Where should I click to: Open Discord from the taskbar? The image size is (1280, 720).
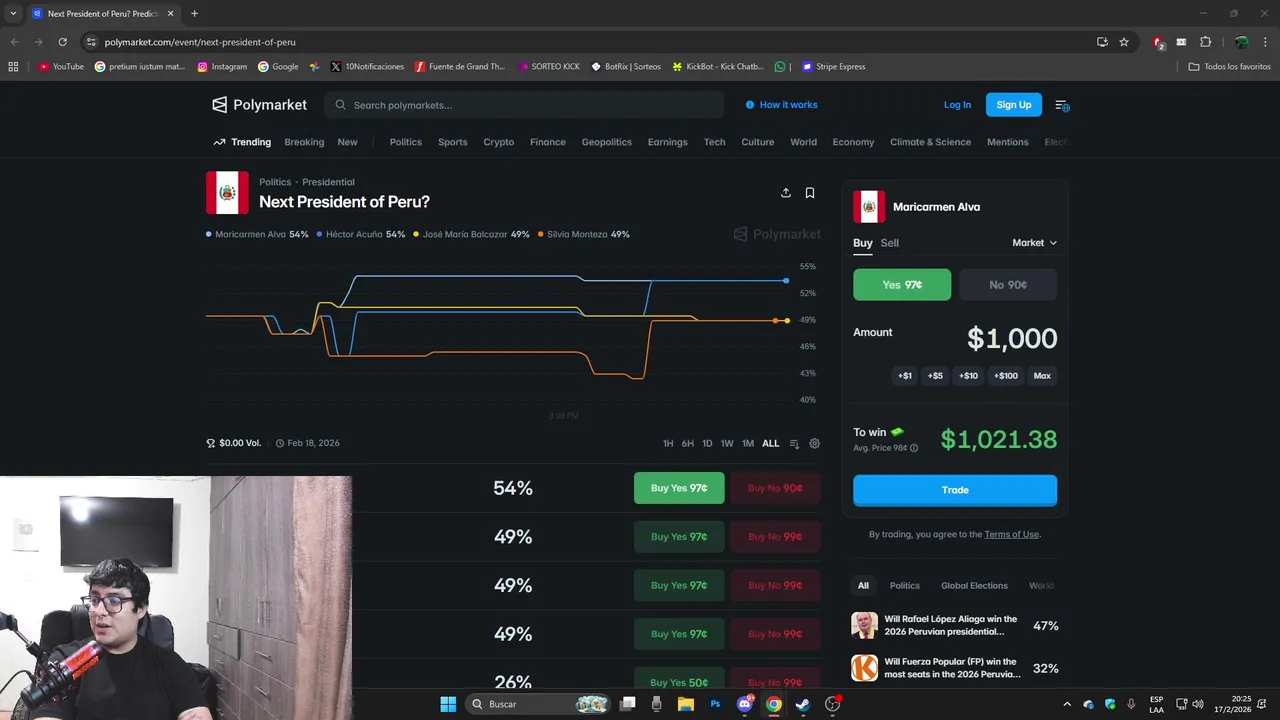(744, 704)
